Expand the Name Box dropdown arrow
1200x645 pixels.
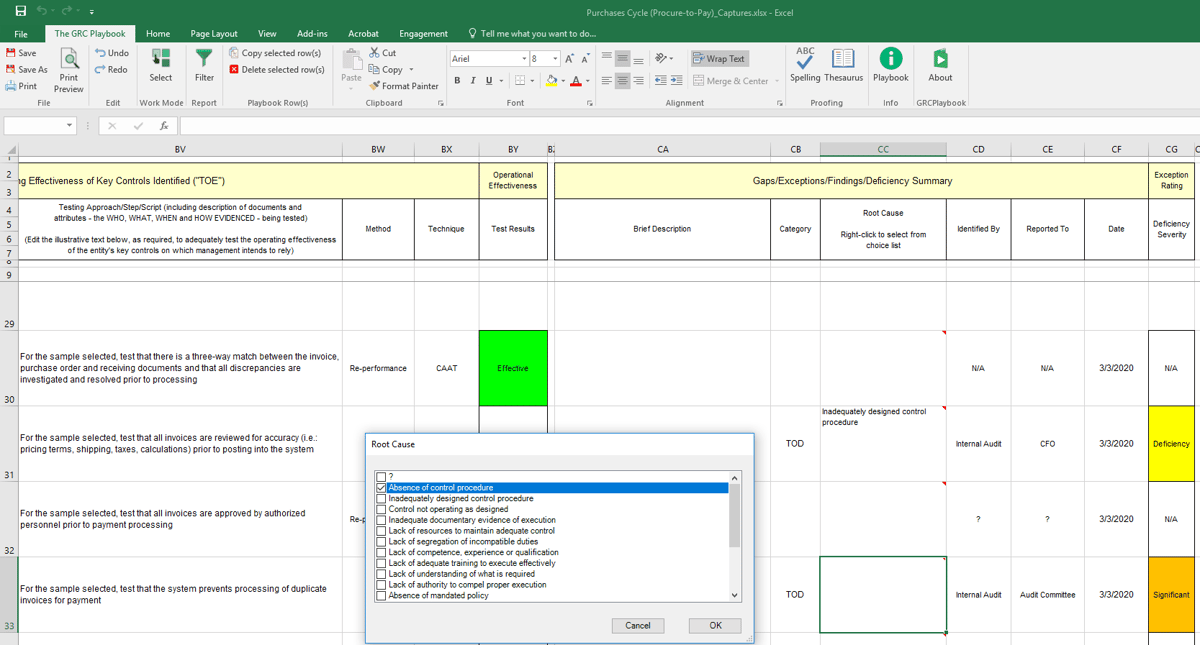pos(70,126)
